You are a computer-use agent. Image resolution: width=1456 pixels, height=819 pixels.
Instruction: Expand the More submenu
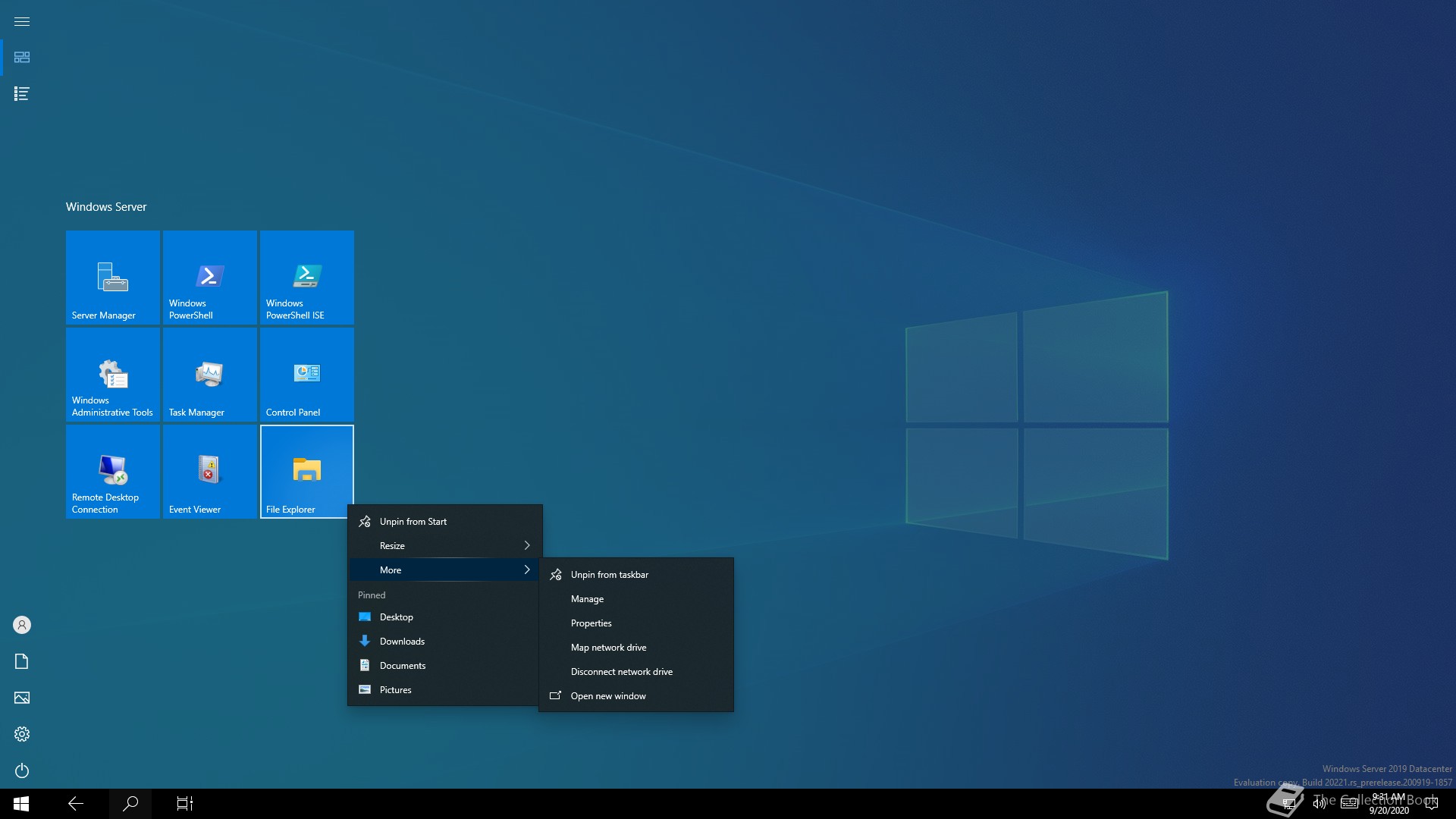click(x=445, y=570)
